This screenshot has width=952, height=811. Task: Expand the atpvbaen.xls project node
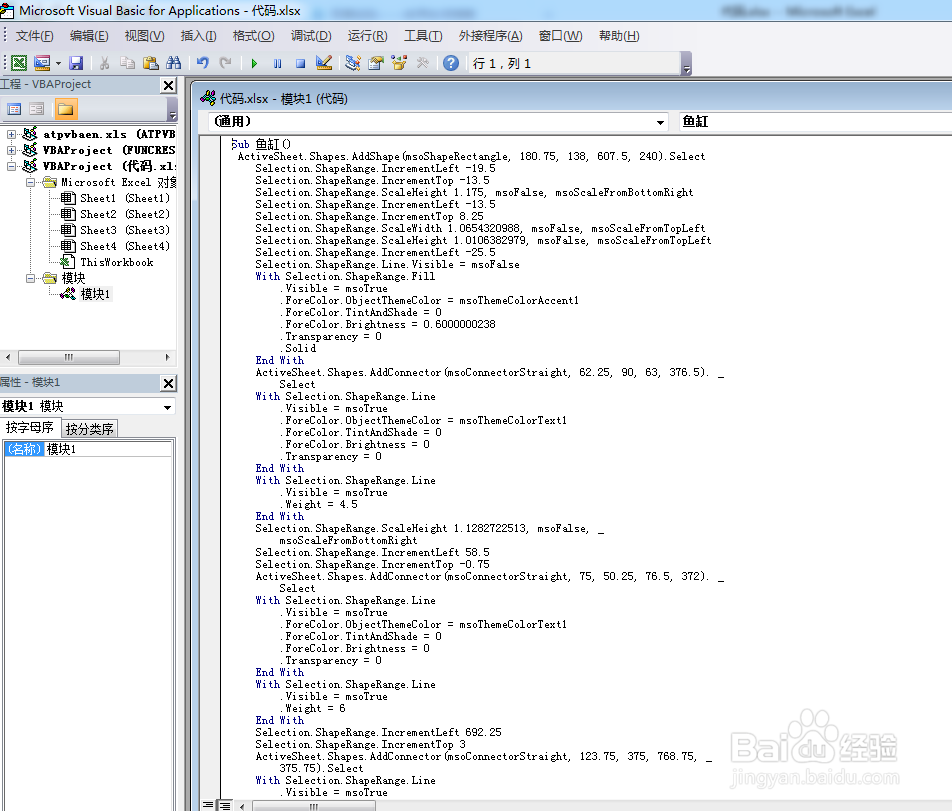(11, 134)
